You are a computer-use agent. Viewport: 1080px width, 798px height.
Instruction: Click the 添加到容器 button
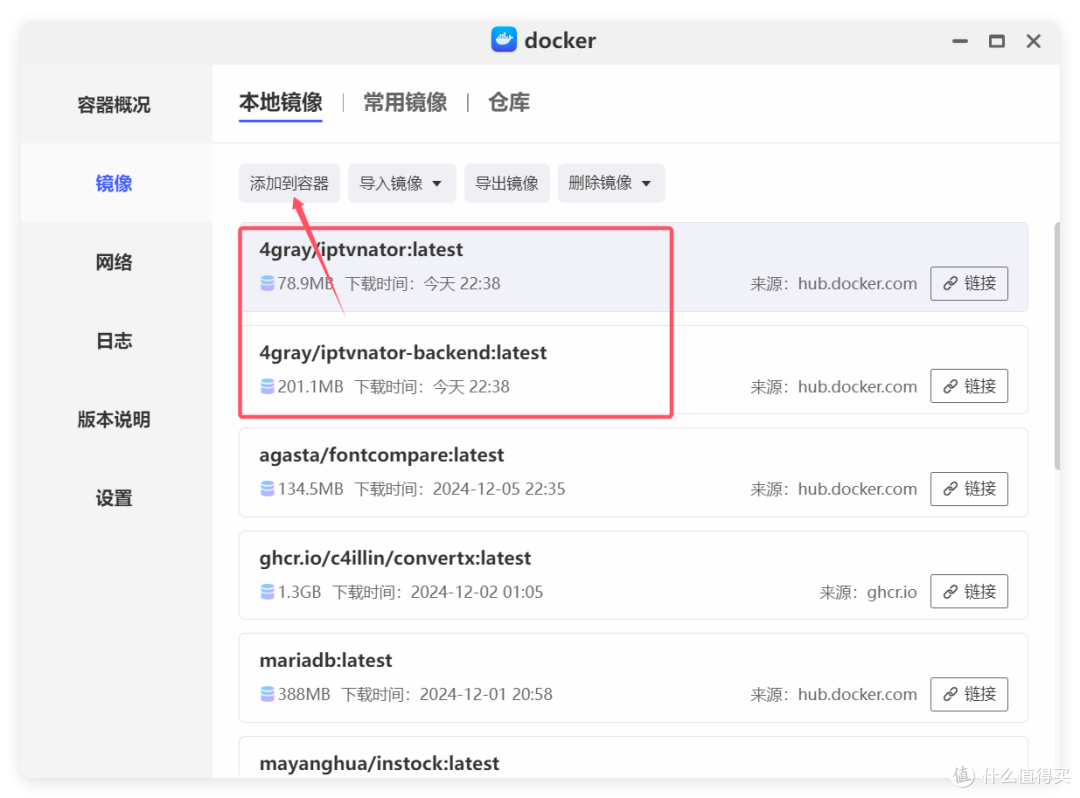(x=288, y=183)
